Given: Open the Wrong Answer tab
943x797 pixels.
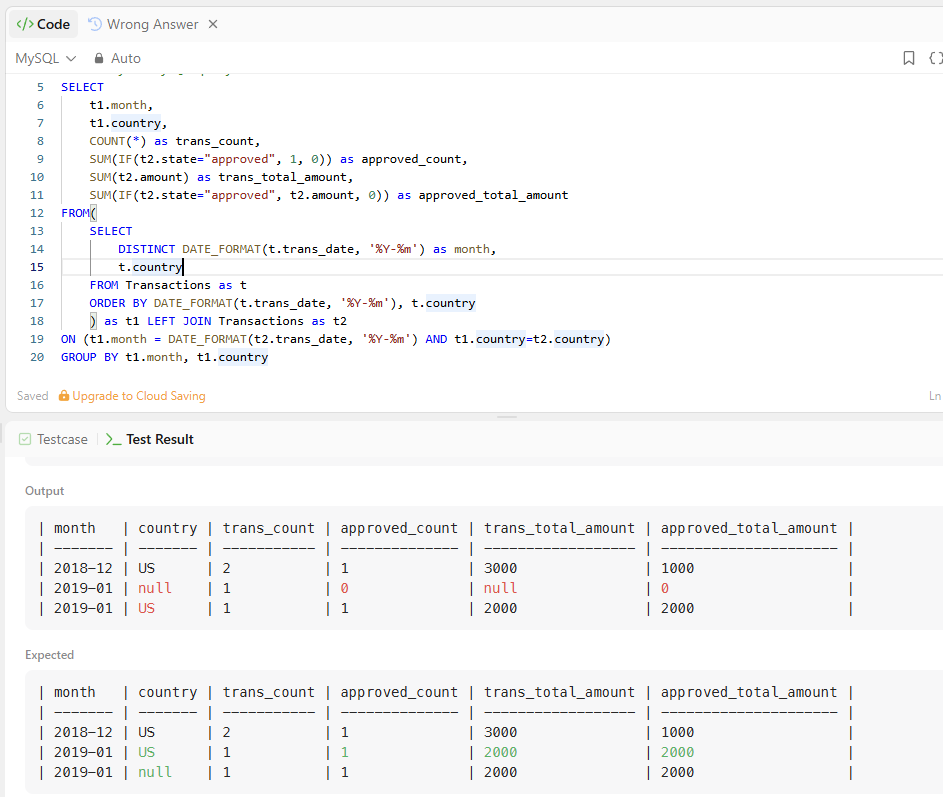Looking at the screenshot, I should pos(152,24).
